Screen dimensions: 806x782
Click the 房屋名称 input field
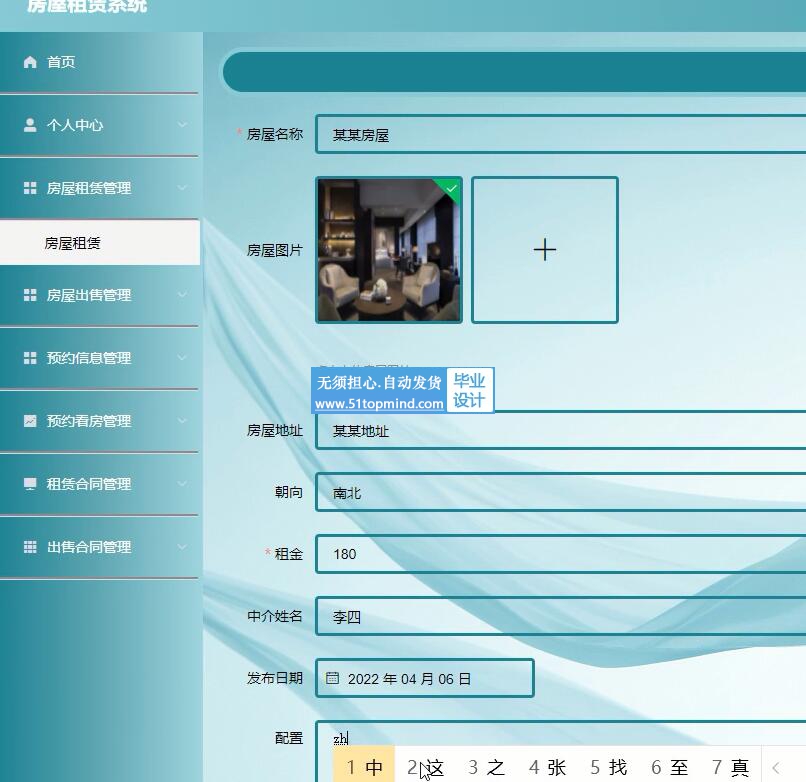[561, 134]
